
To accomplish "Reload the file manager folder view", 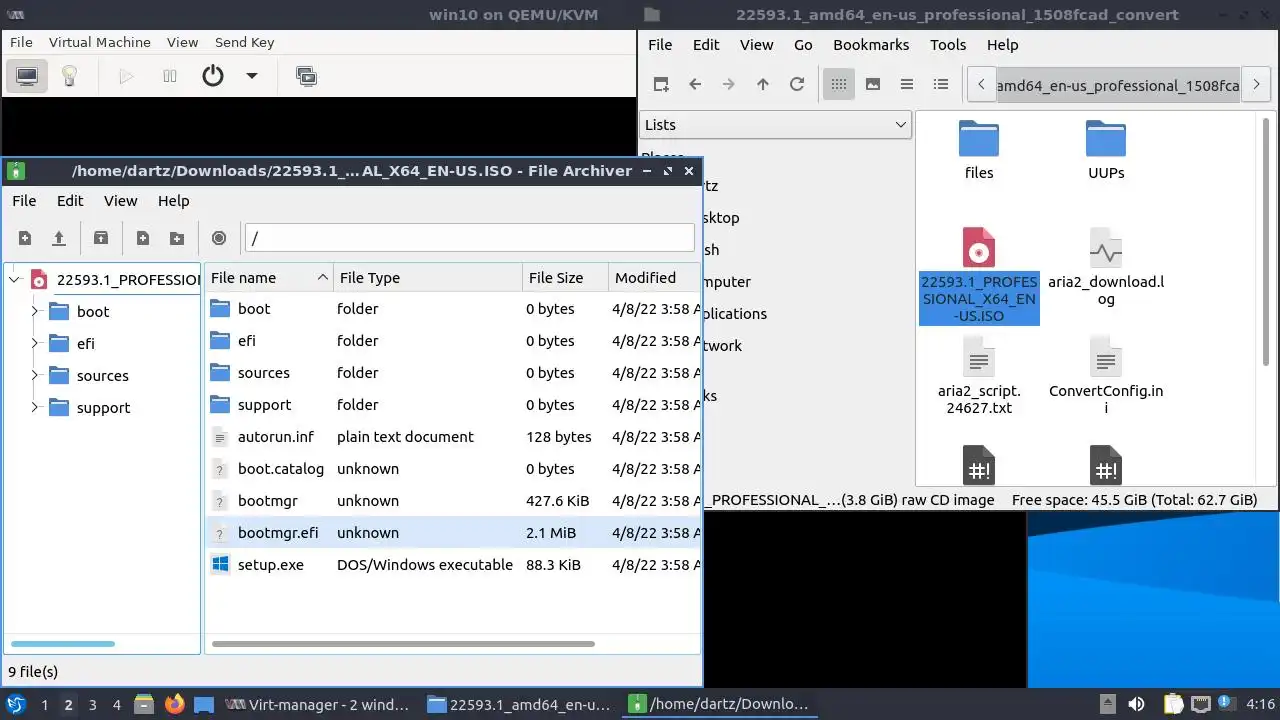I will click(797, 84).
